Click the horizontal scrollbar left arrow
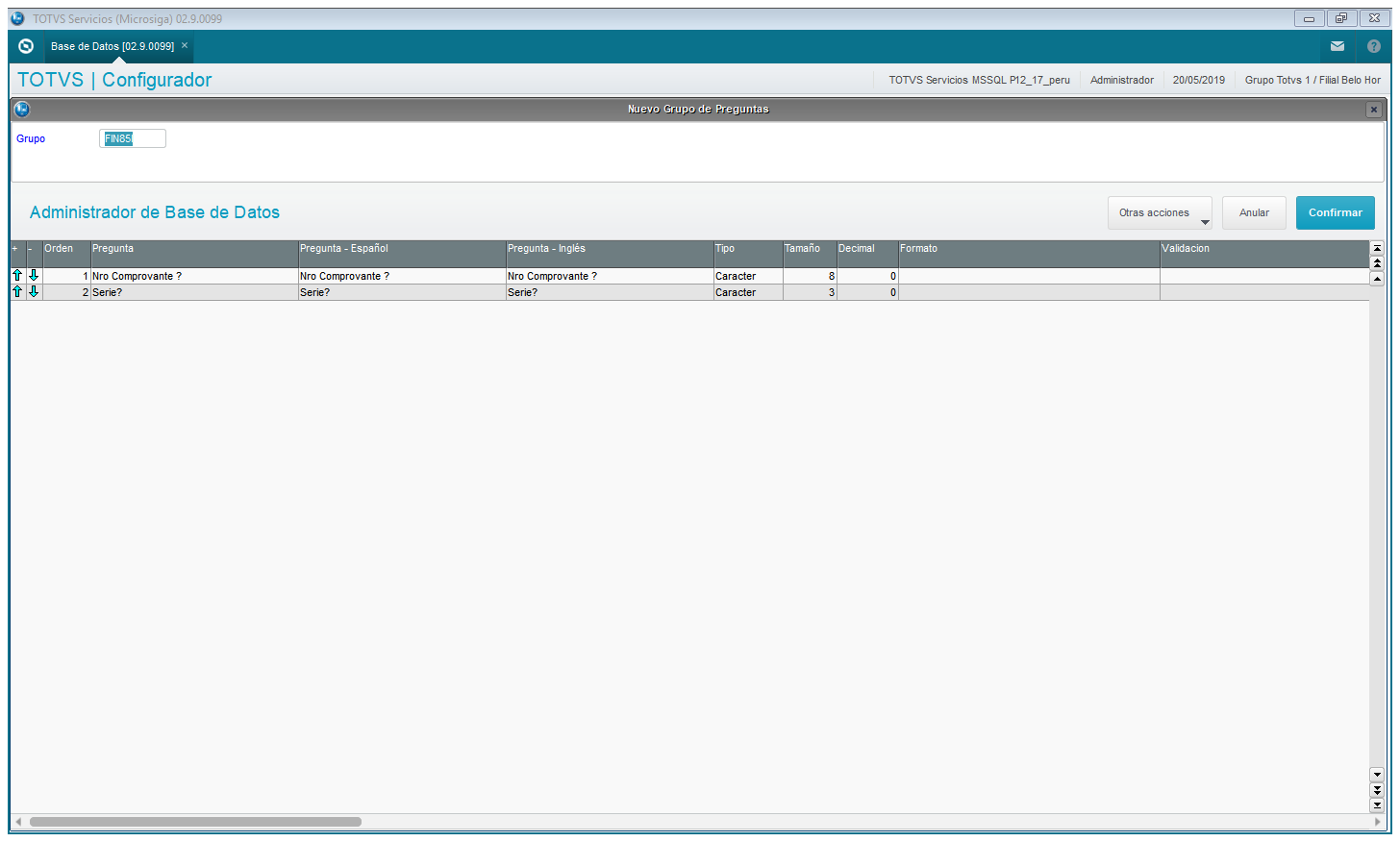1400x842 pixels. 18,822
